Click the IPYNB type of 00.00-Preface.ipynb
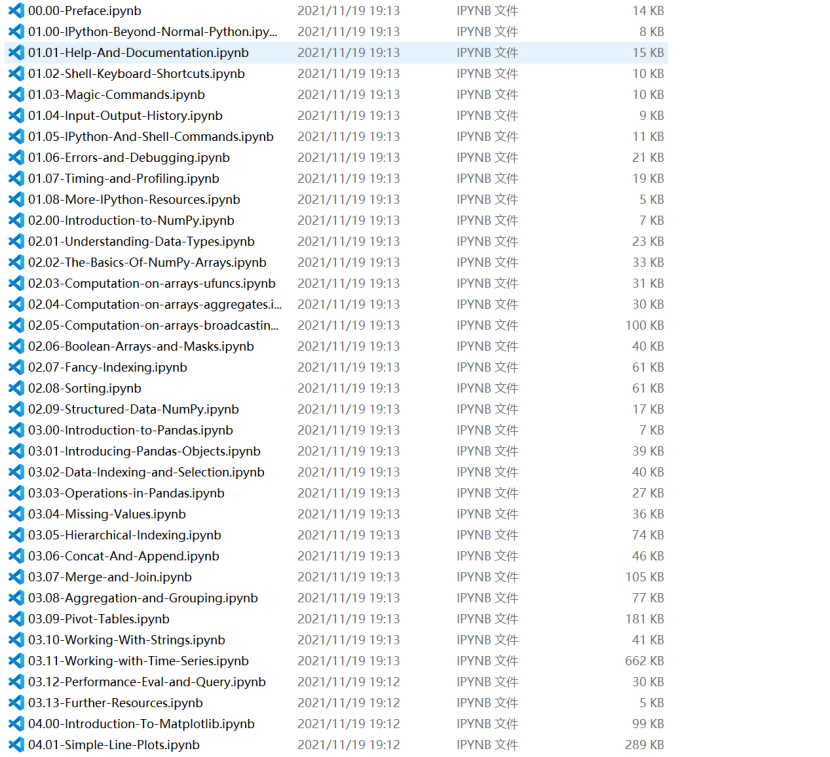The image size is (830, 757). (487, 11)
